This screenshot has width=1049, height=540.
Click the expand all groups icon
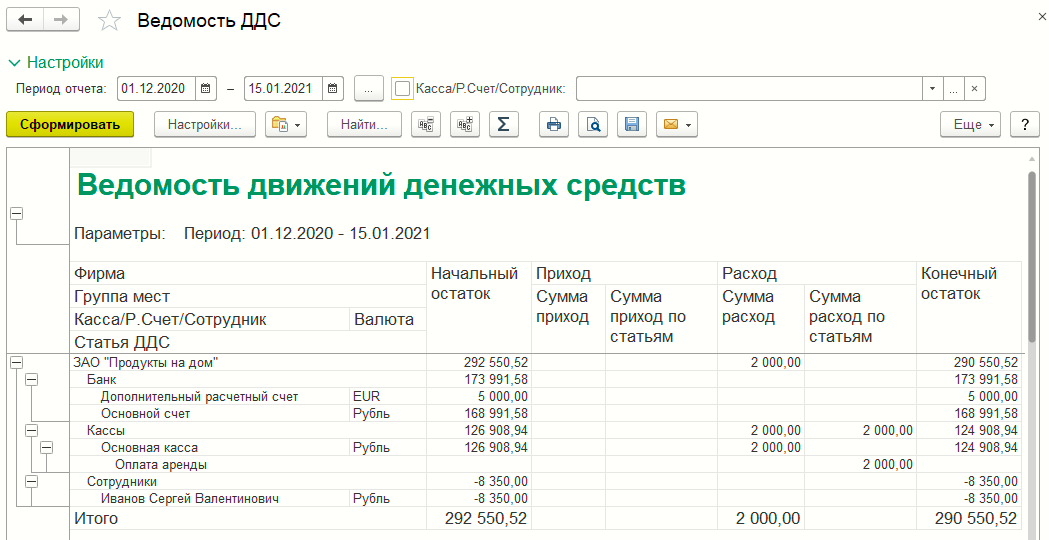click(x=465, y=124)
